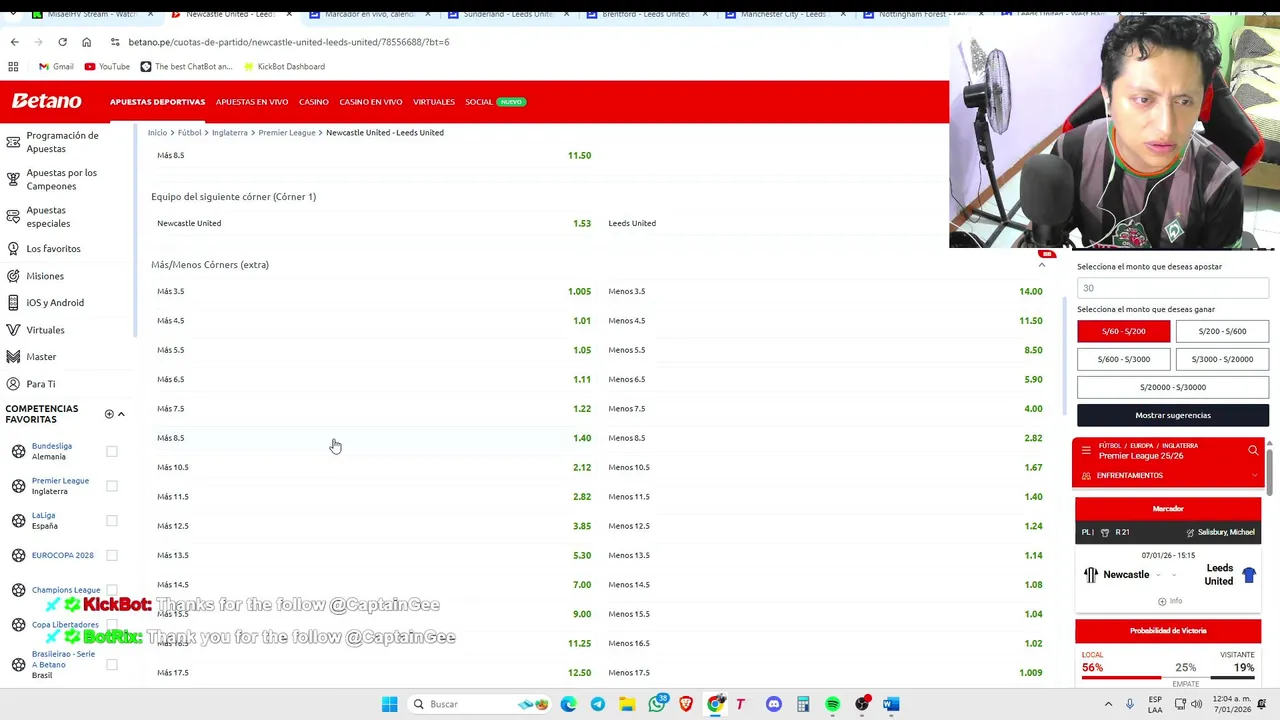Click the Inglaterra breadcrumb

pos(229,132)
